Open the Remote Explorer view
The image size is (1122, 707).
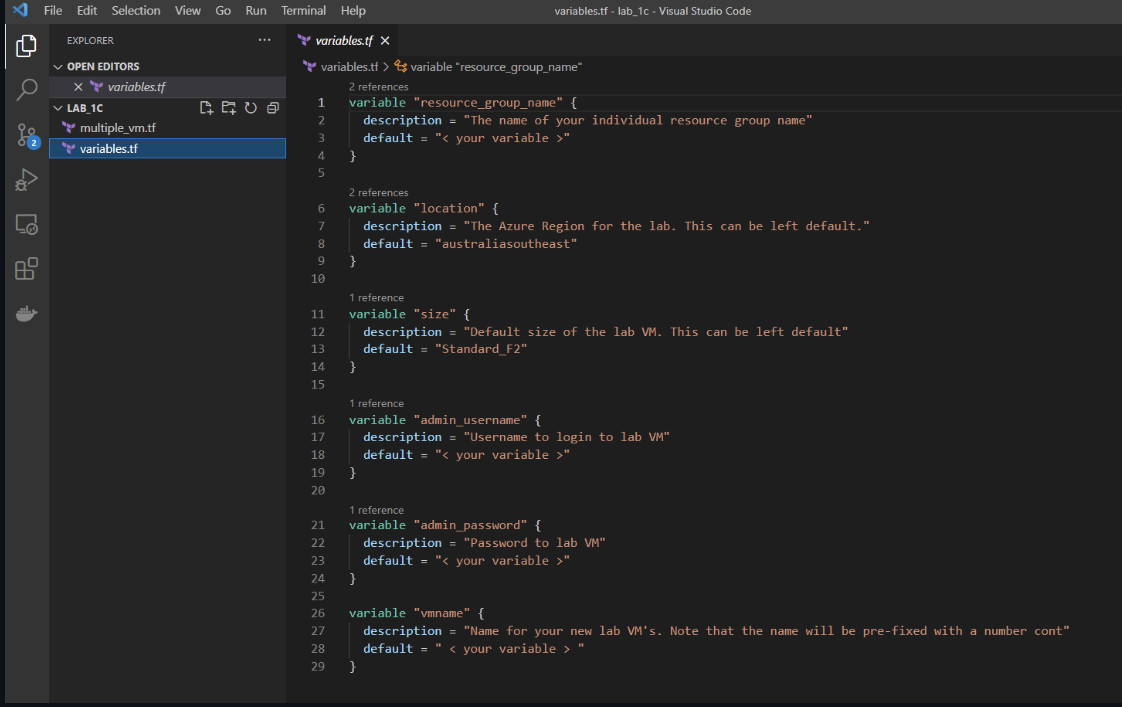26,225
